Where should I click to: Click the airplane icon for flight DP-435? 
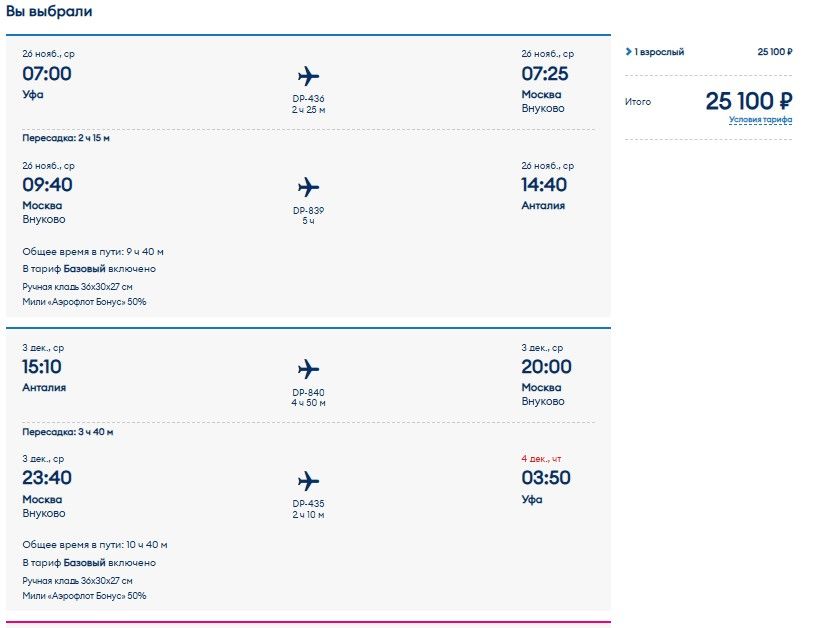308,480
